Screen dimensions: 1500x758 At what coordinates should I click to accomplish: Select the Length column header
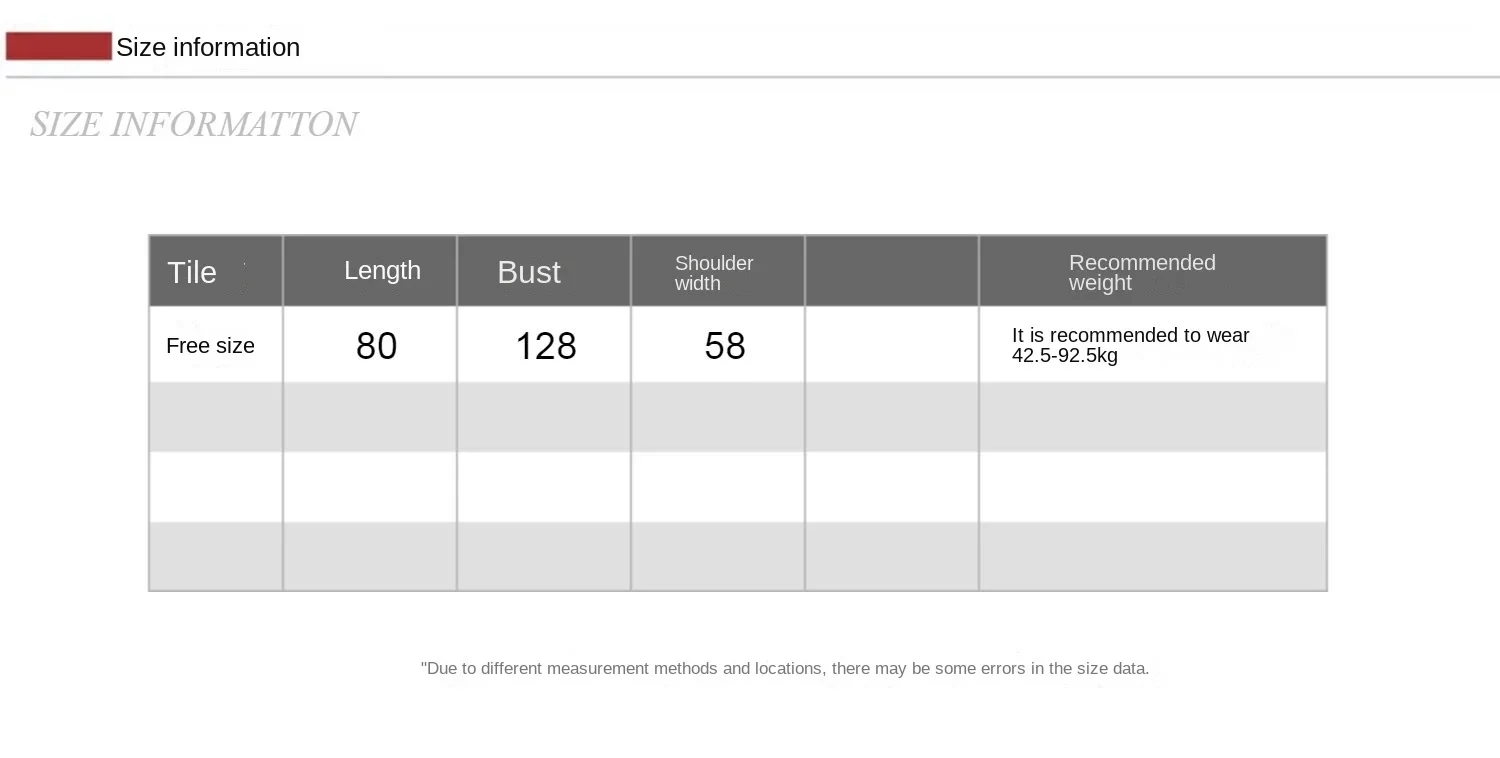382,271
